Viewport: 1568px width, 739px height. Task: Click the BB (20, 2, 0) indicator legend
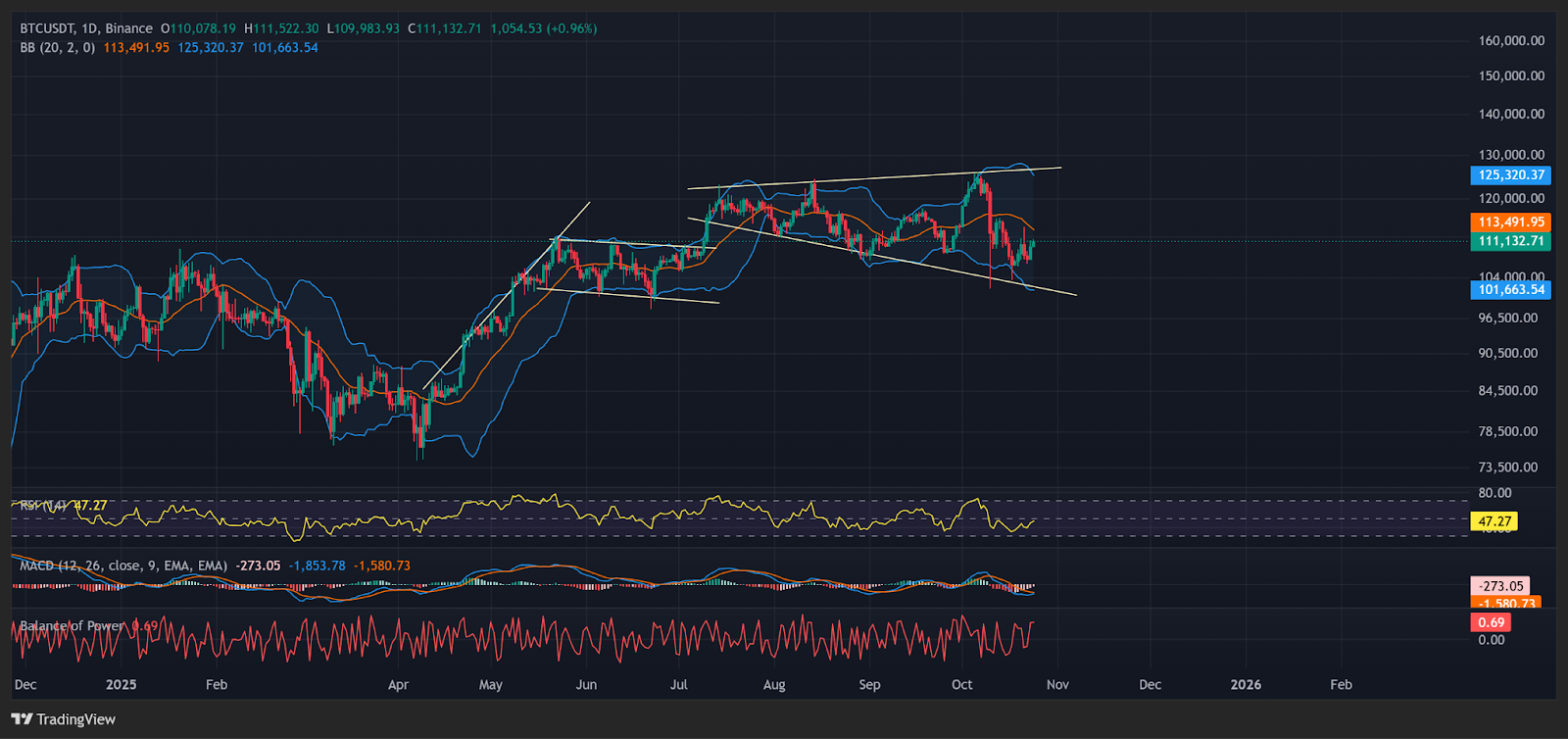pyautogui.click(x=58, y=47)
